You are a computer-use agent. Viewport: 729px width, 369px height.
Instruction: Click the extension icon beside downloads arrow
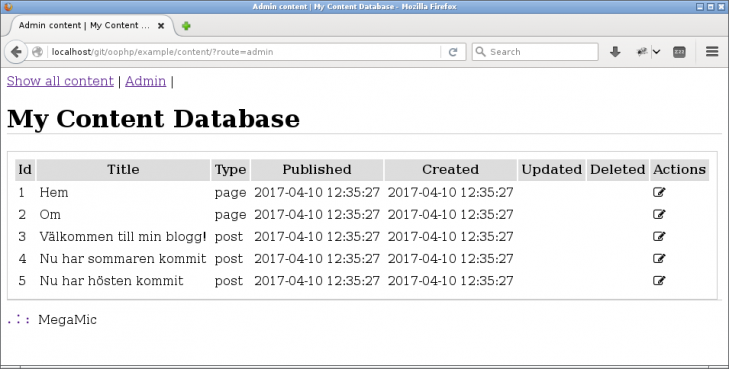click(642, 52)
